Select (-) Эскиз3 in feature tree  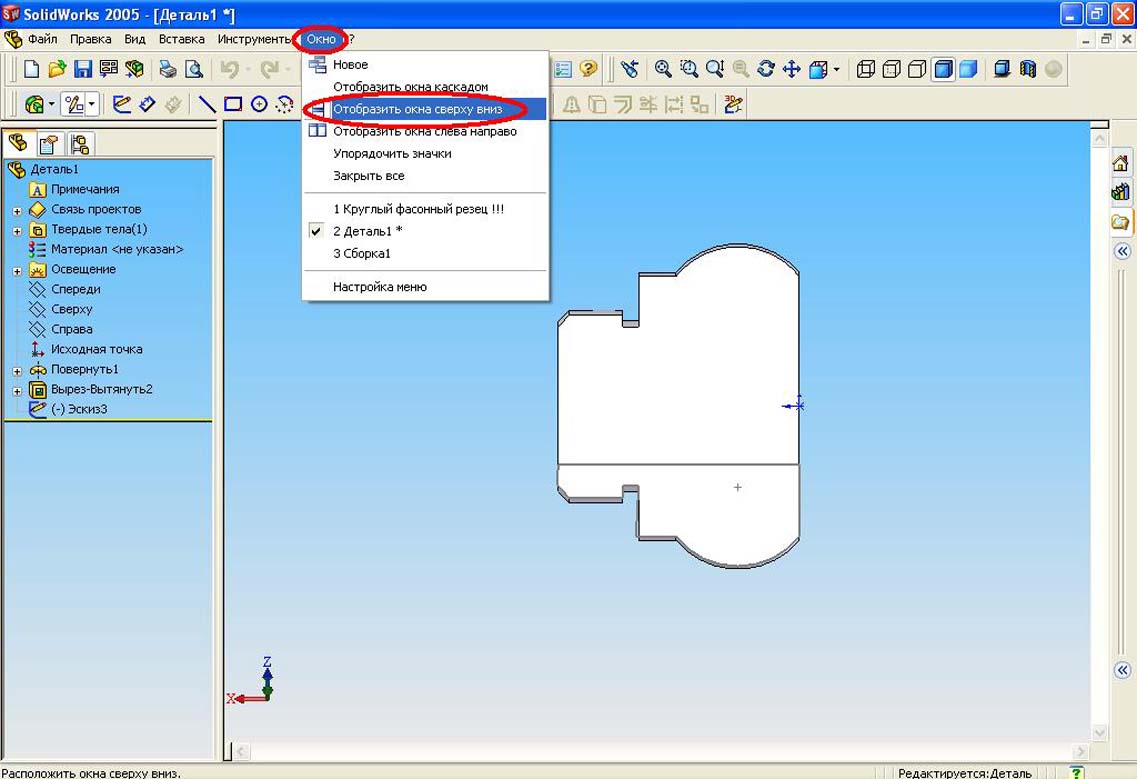coord(79,409)
